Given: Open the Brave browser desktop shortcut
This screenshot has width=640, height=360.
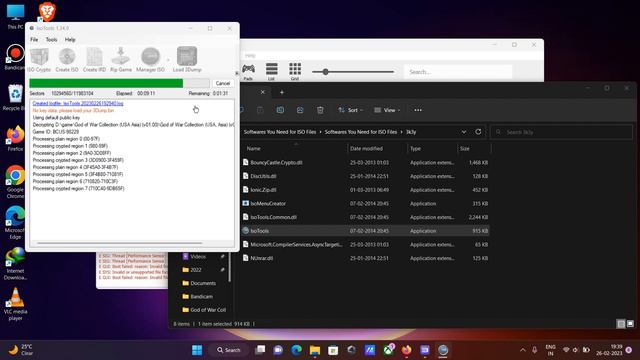Looking at the screenshot, I should click(x=47, y=11).
